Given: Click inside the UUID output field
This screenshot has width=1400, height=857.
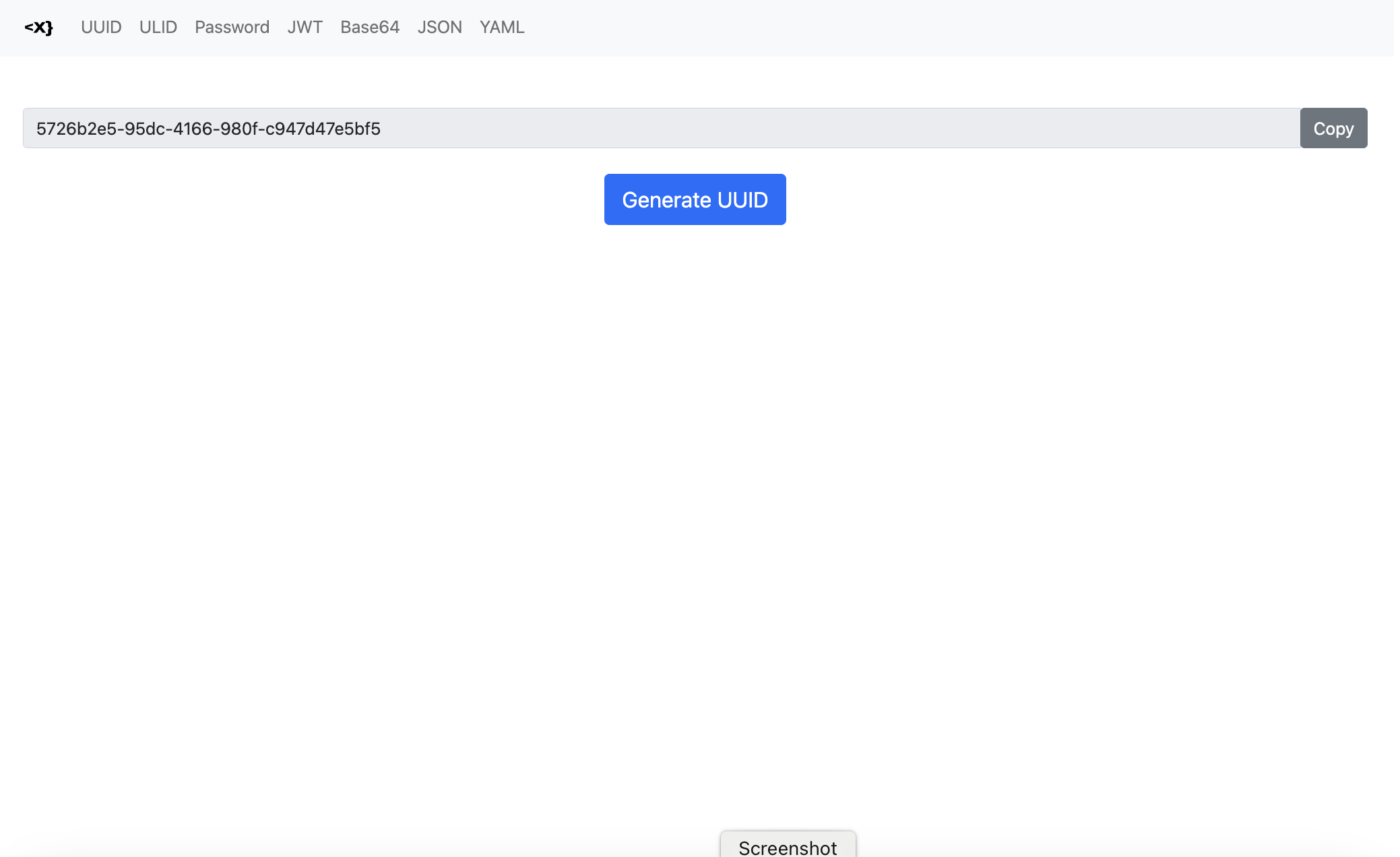Looking at the screenshot, I should [x=674, y=128].
